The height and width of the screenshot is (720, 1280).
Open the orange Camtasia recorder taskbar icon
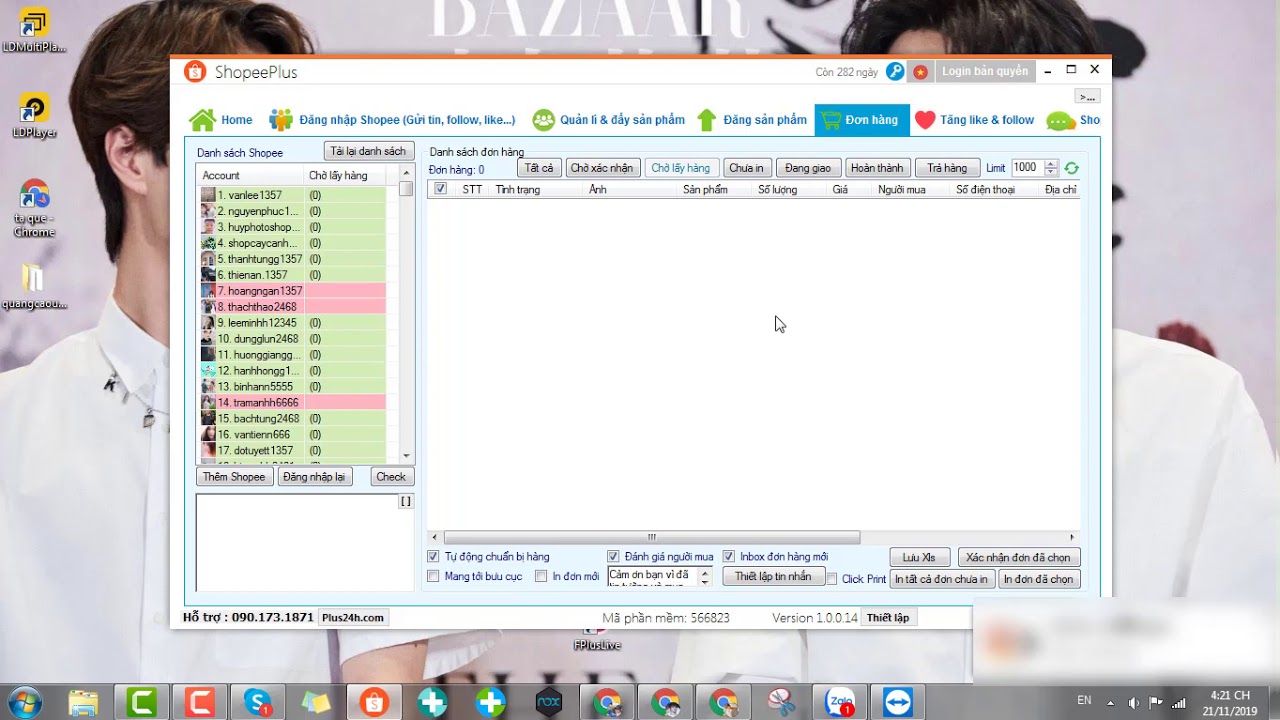199,703
